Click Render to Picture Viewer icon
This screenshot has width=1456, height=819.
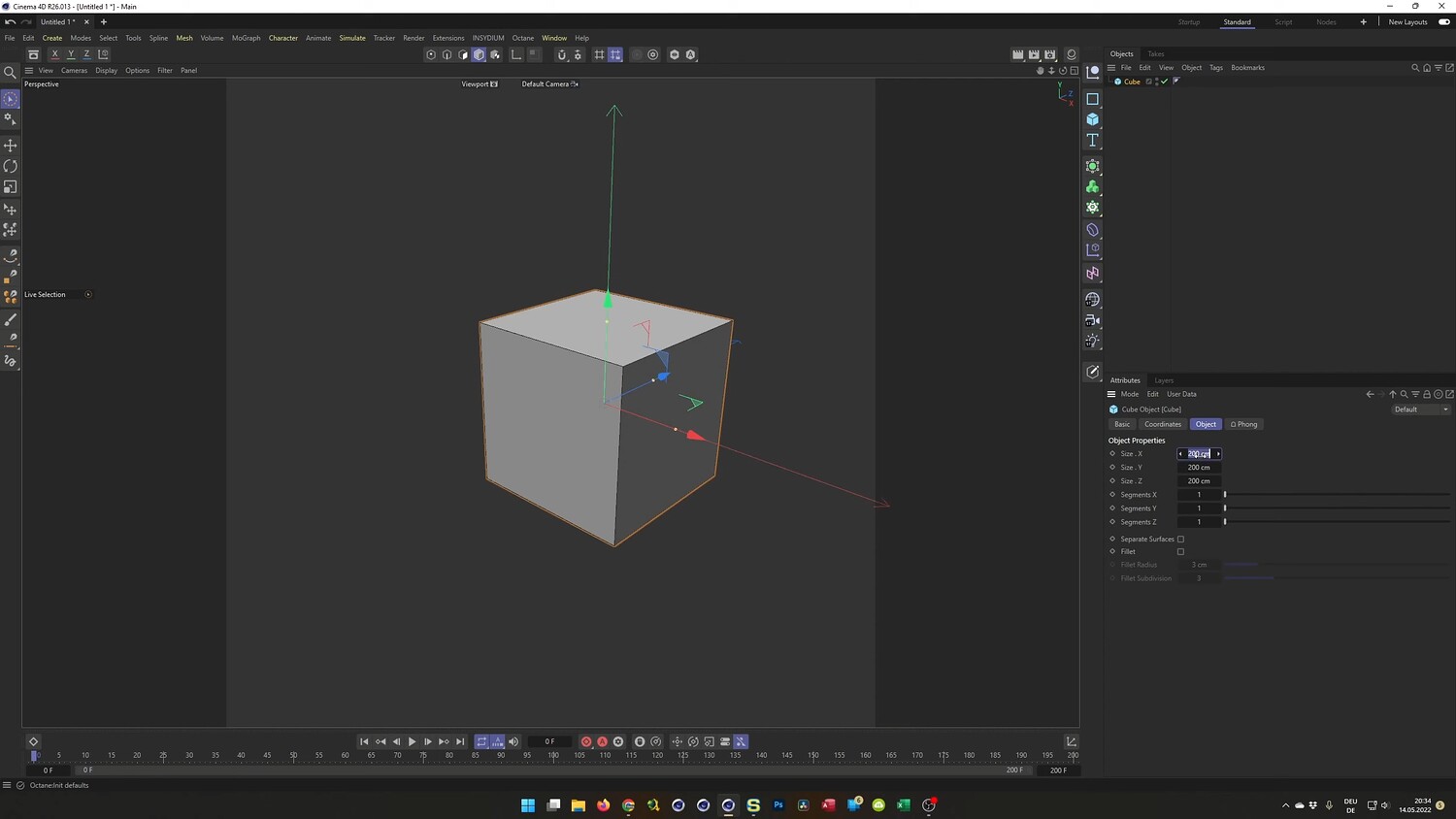(x=1034, y=55)
